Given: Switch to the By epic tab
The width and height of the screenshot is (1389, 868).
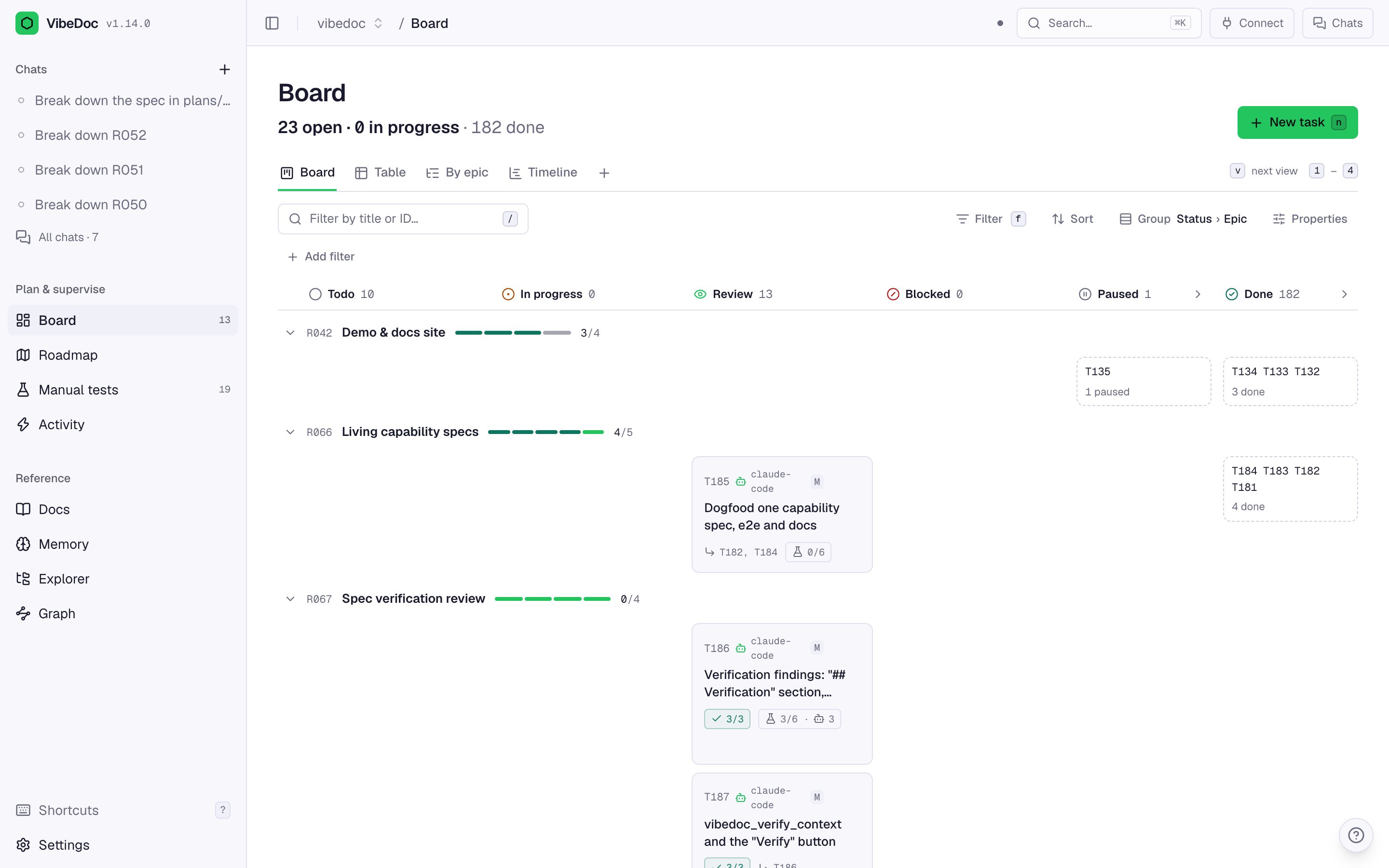Looking at the screenshot, I should (457, 172).
